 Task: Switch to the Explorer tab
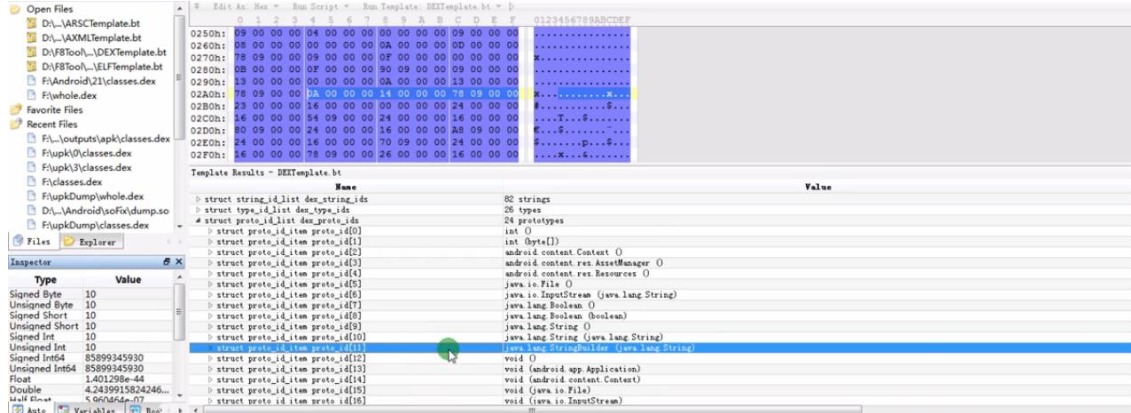(x=90, y=241)
